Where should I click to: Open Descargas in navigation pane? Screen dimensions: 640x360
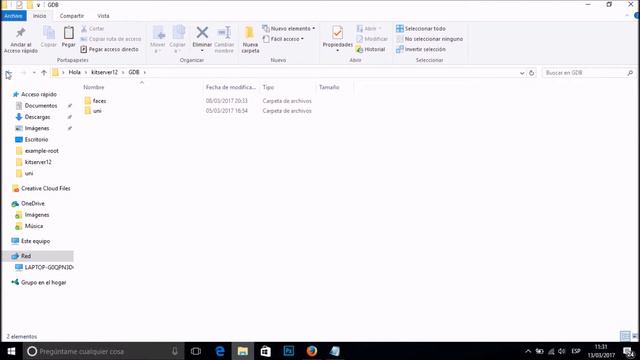point(37,117)
